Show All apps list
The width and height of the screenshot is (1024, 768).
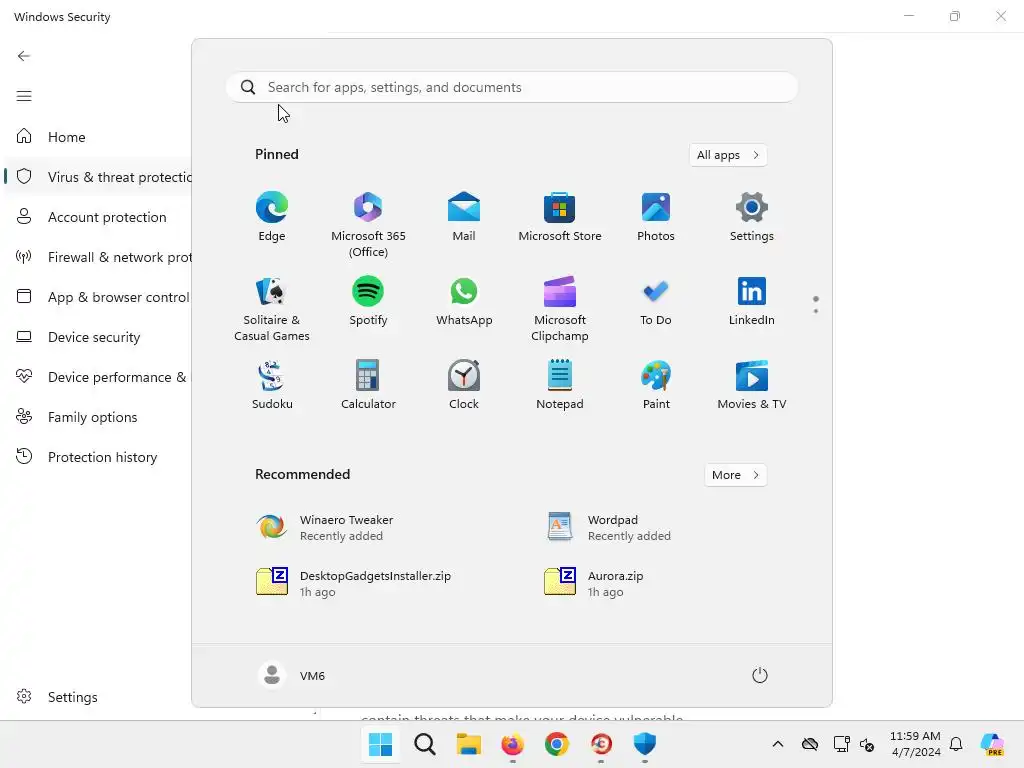pyautogui.click(x=728, y=155)
